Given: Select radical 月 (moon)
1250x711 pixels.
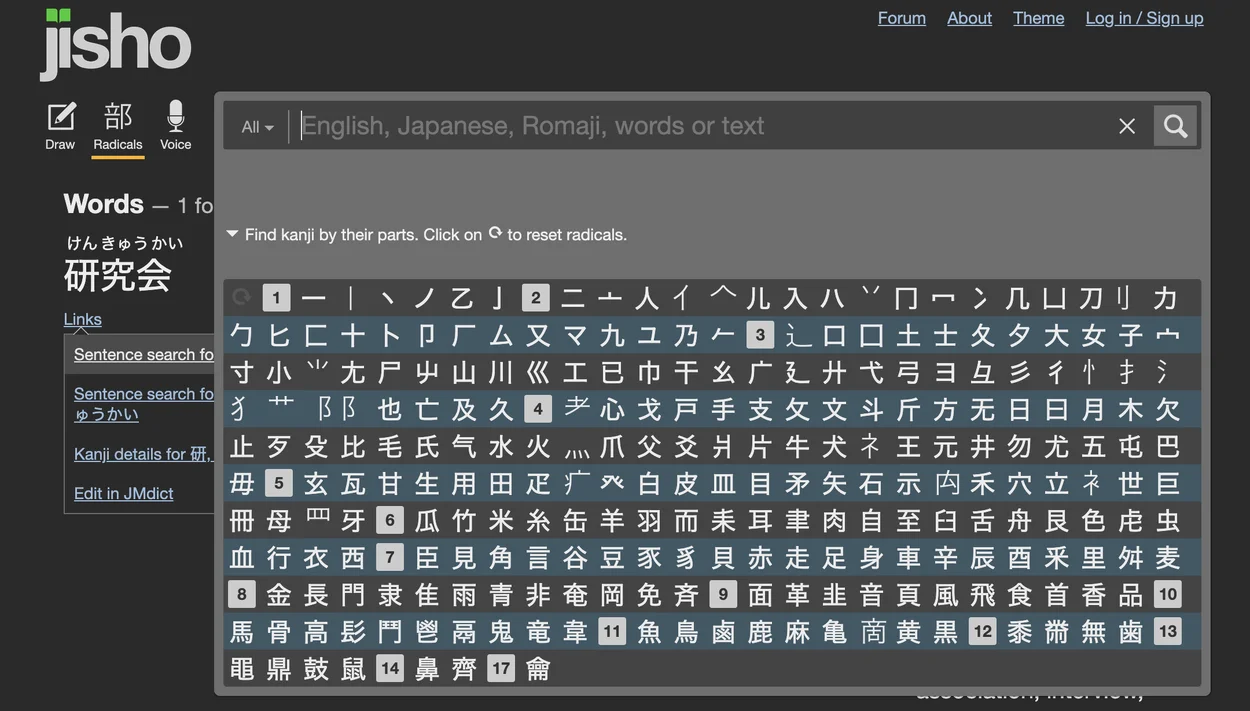Looking at the screenshot, I should (1093, 409).
